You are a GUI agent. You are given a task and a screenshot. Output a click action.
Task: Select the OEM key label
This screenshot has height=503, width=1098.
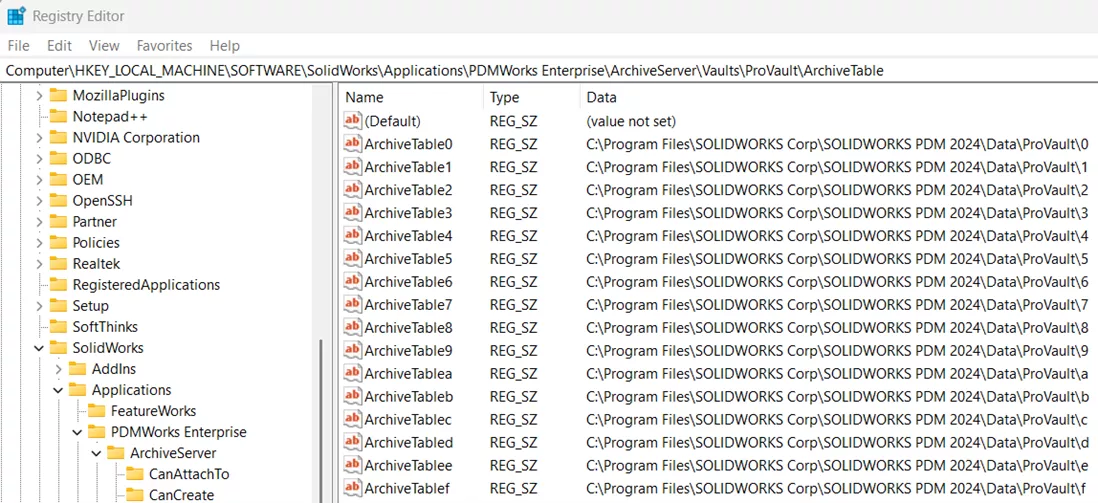88,179
